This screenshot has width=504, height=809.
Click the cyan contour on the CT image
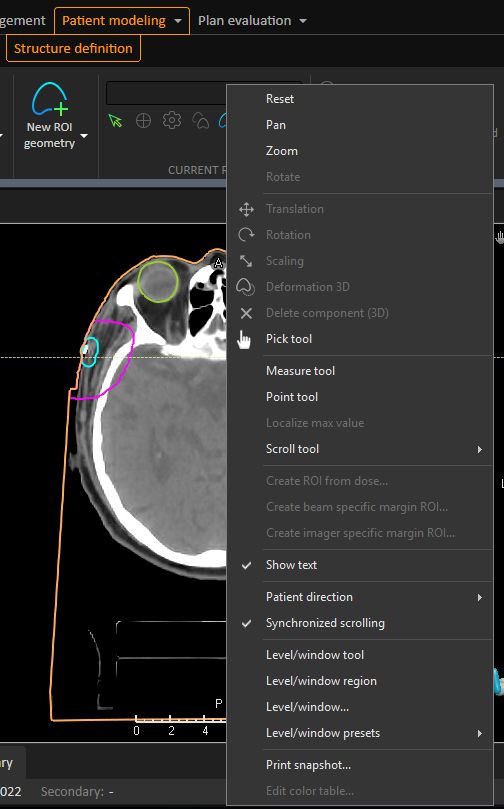pyautogui.click(x=90, y=352)
